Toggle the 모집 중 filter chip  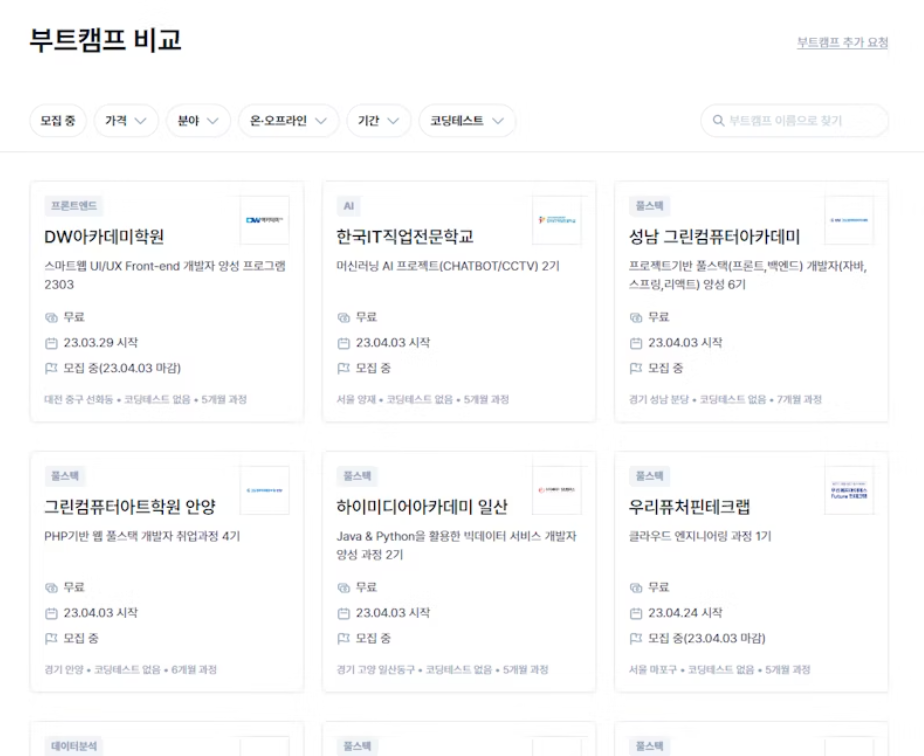point(57,119)
